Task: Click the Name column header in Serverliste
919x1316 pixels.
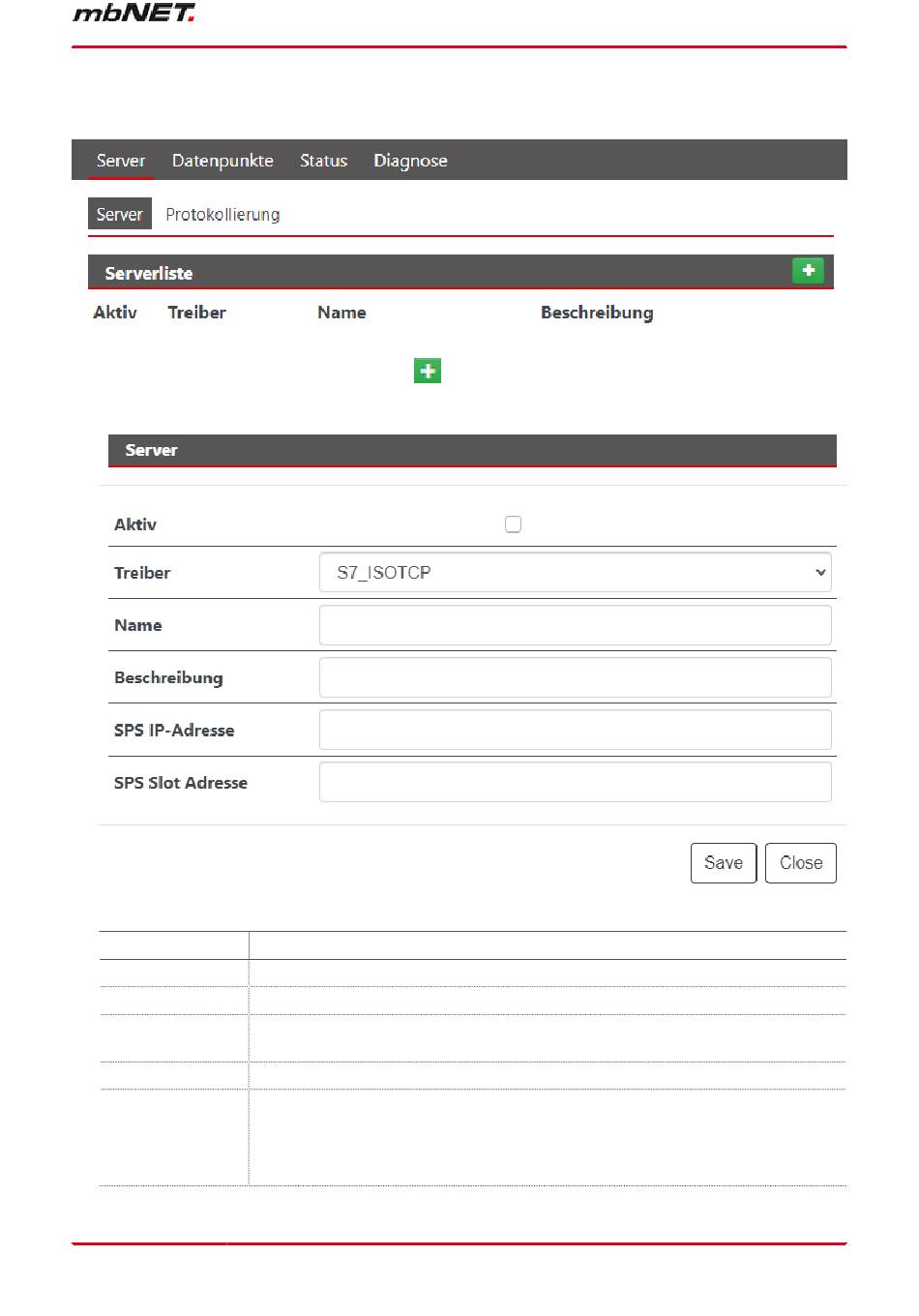Action: [x=341, y=313]
